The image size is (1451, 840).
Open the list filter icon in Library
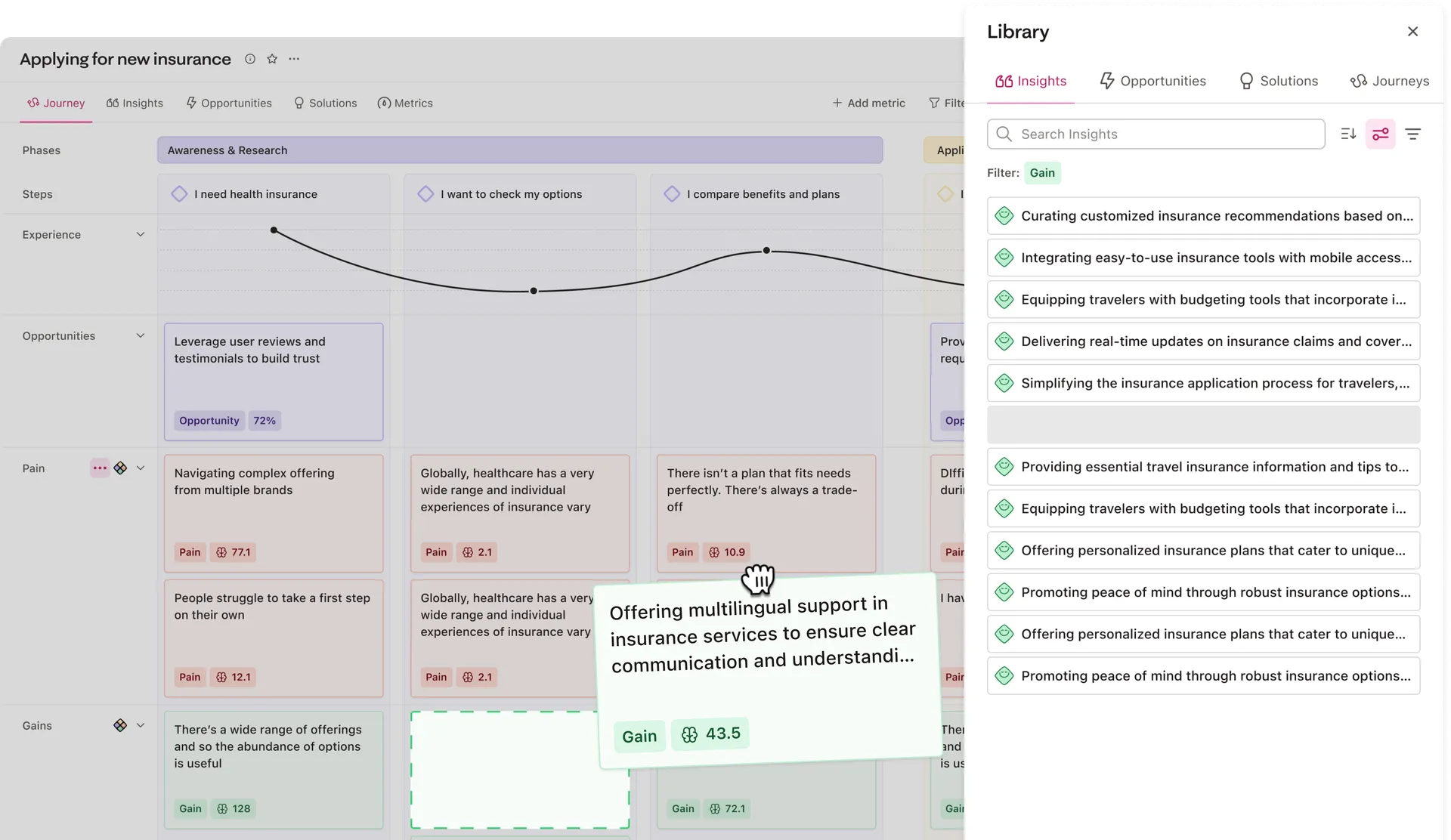pos(1412,134)
